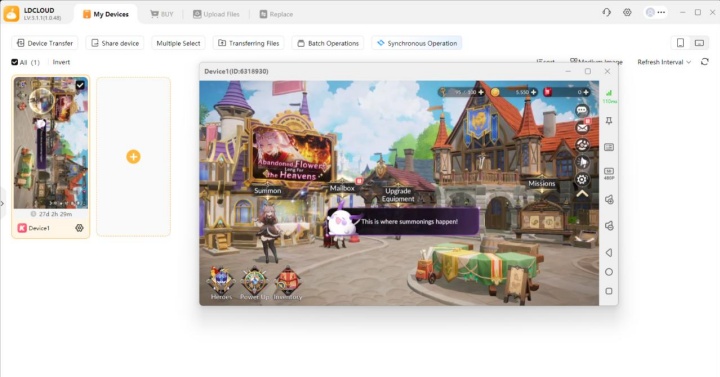Tap the Mailbox label in the game
The image size is (720, 377).
coord(342,188)
